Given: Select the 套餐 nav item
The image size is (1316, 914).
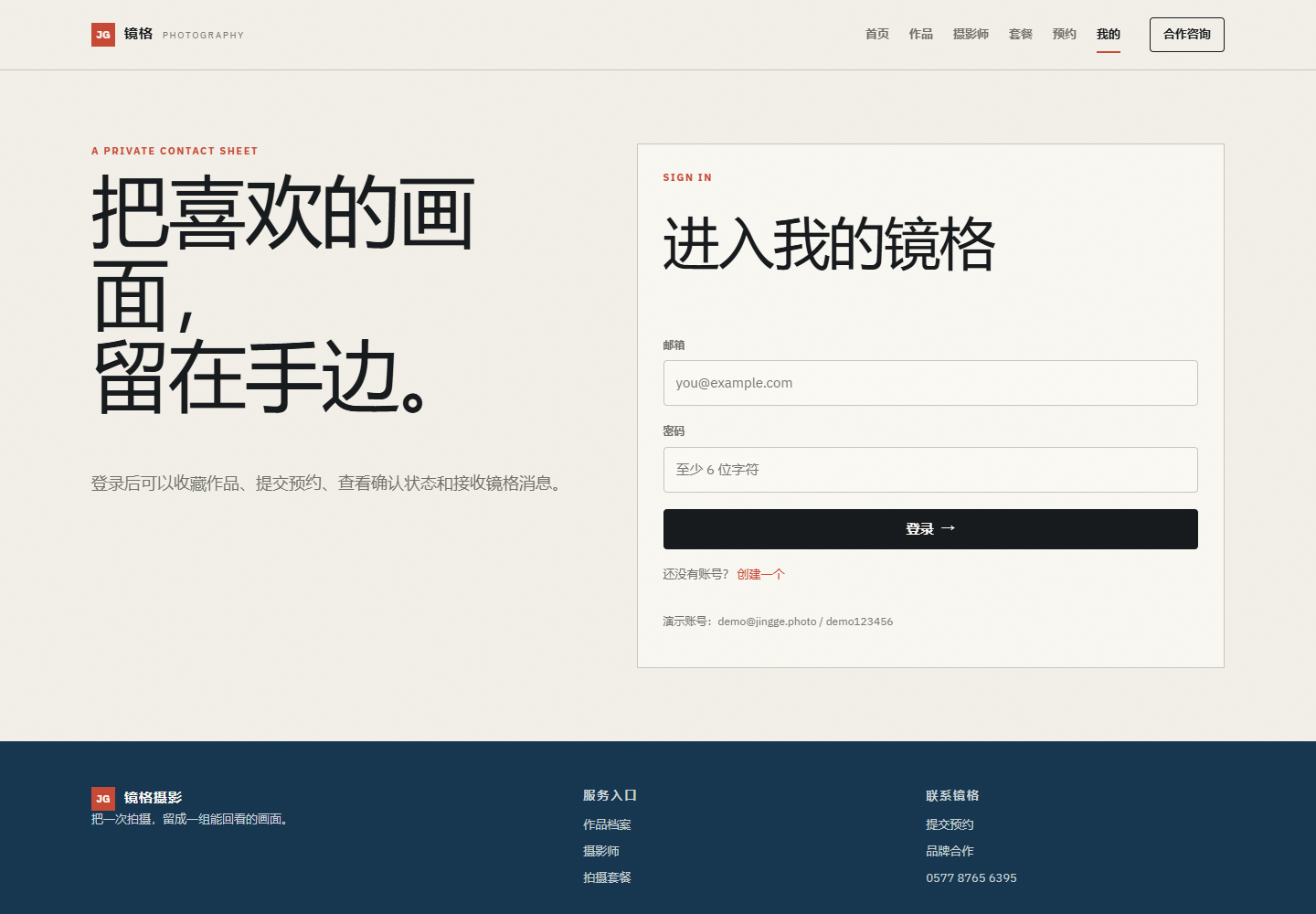Looking at the screenshot, I should tap(1021, 34).
